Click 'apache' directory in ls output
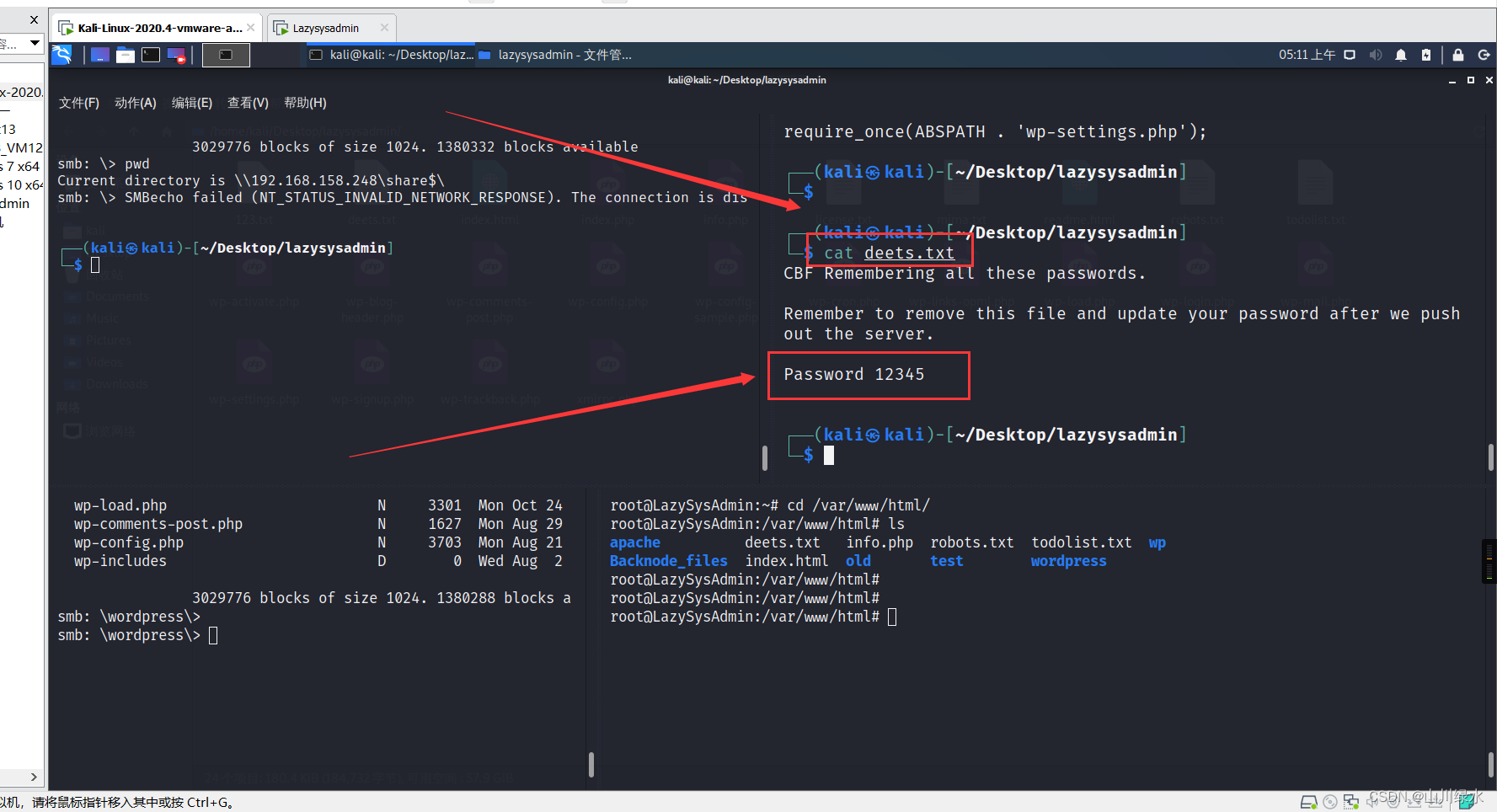Viewport: 1497px width, 812px height. click(634, 542)
